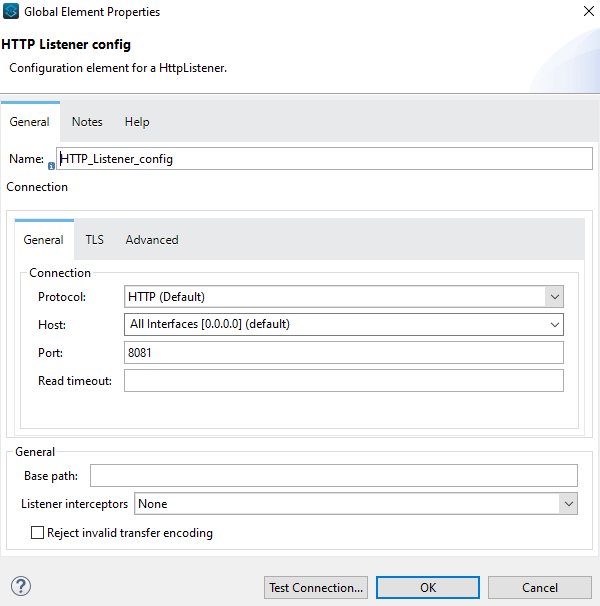
Task: Select the inner General connection tab
Action: (44, 240)
